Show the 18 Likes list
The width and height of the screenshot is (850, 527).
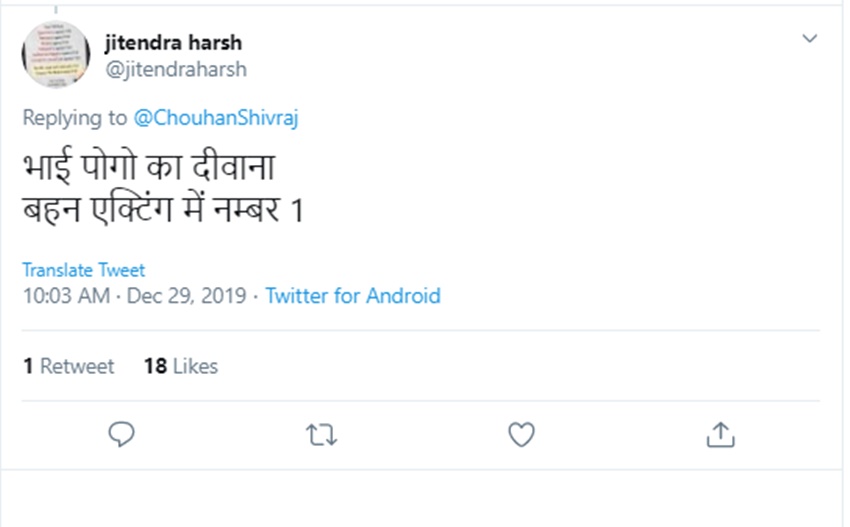[180, 366]
